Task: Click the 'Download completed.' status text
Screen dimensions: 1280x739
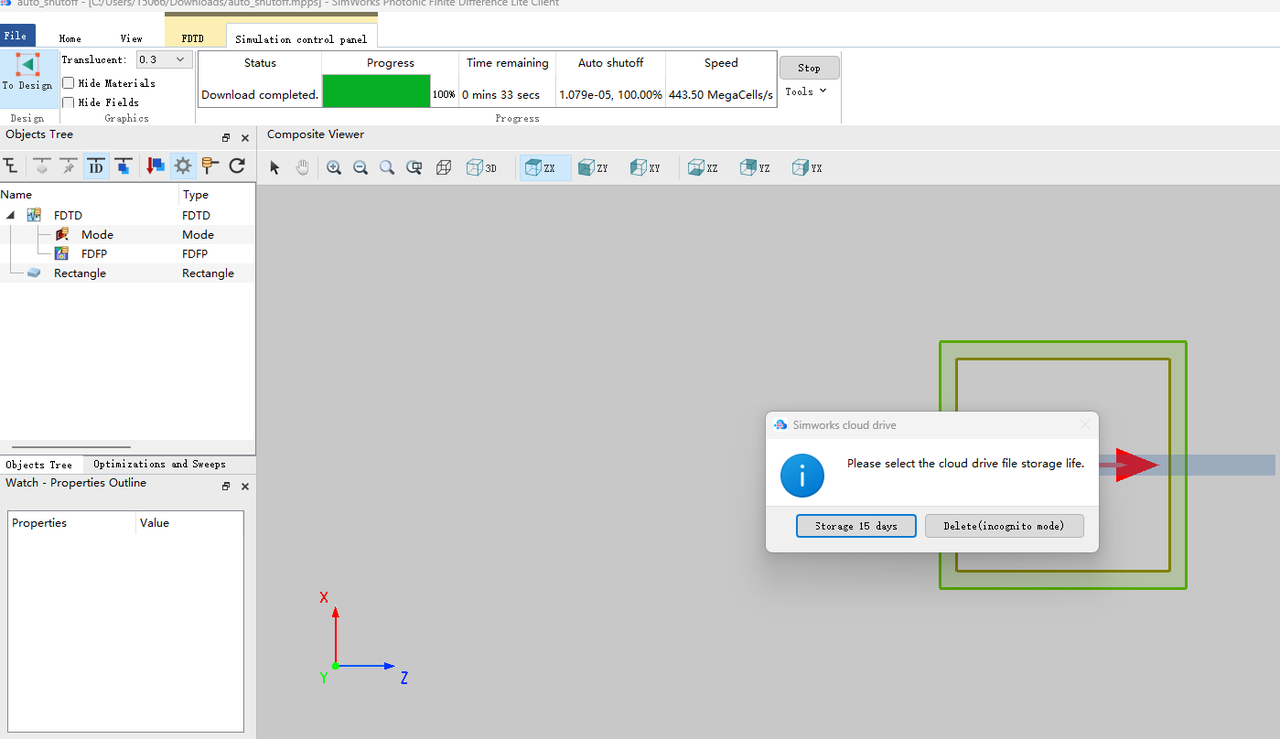Action: [x=260, y=95]
